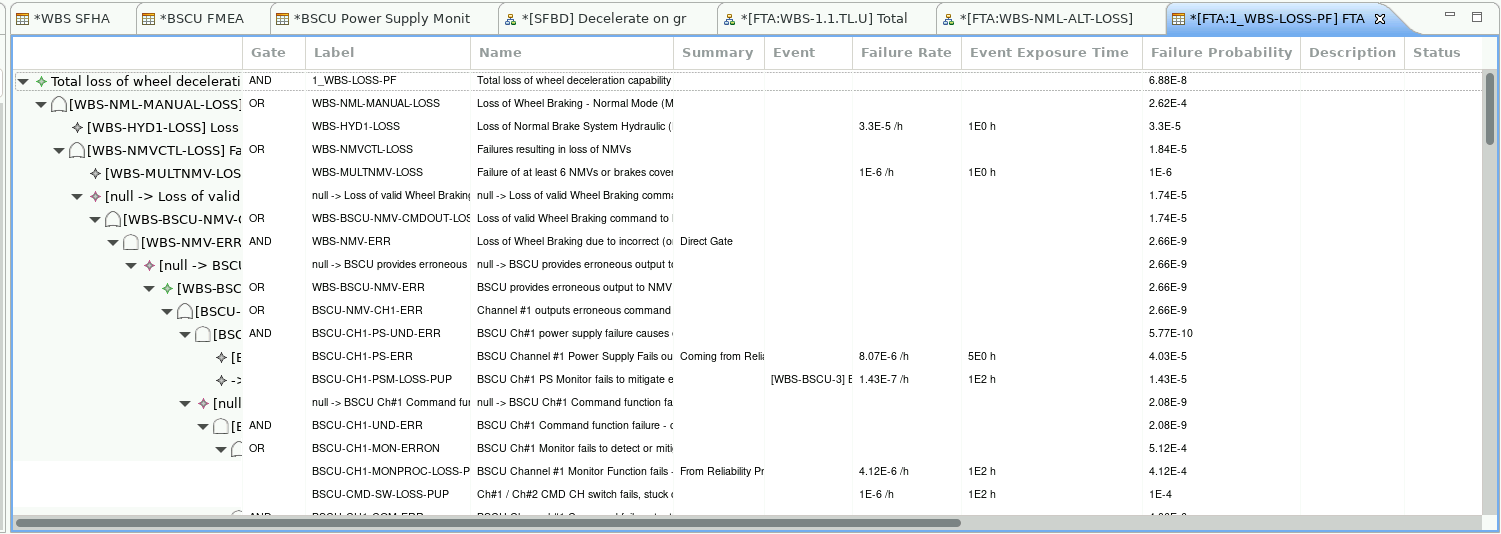Click gate icon of WBS-BSCU-NMV-CMDOUT-LOSS node

(x=113, y=219)
